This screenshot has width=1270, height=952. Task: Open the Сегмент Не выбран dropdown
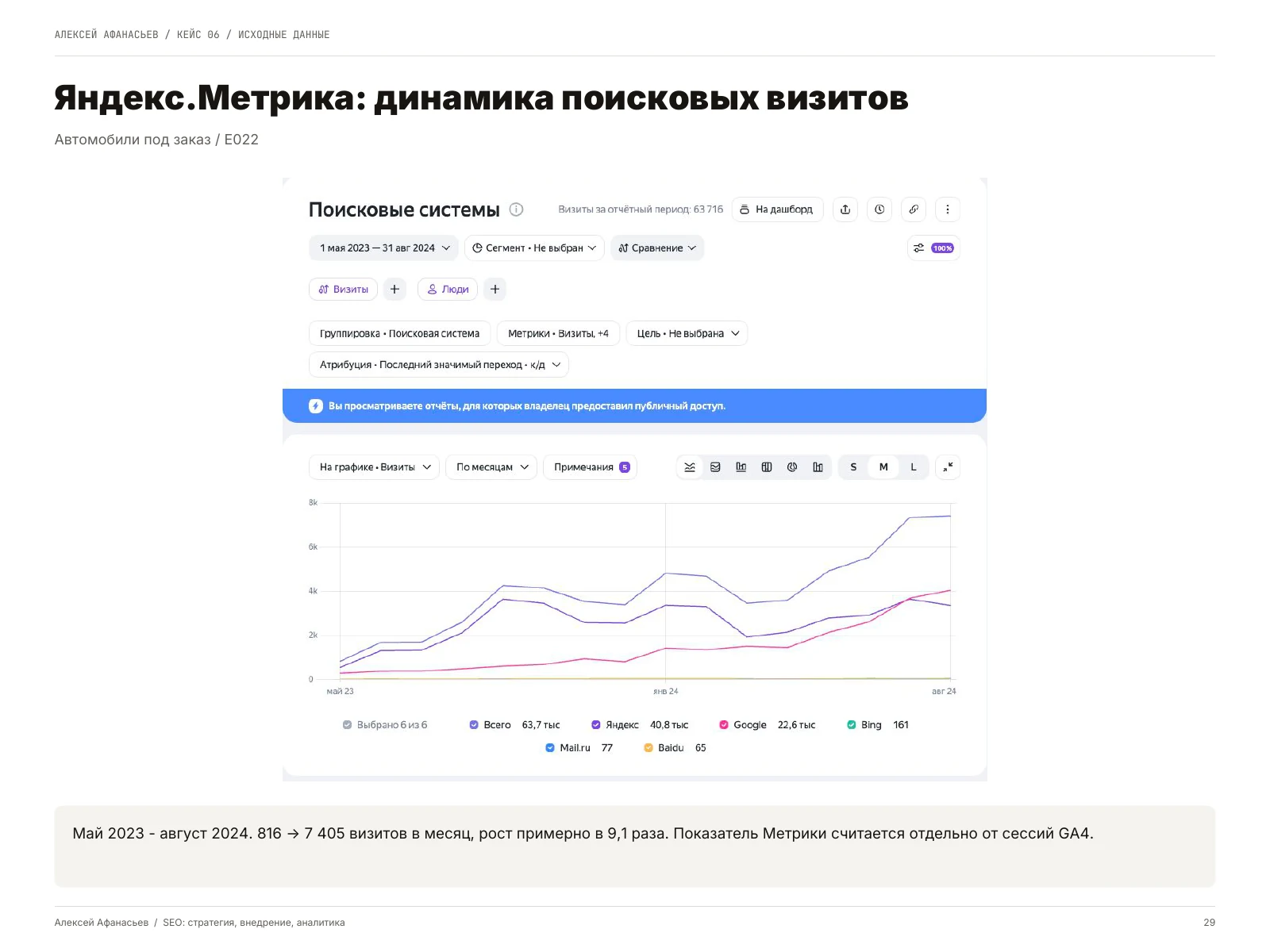coord(534,248)
